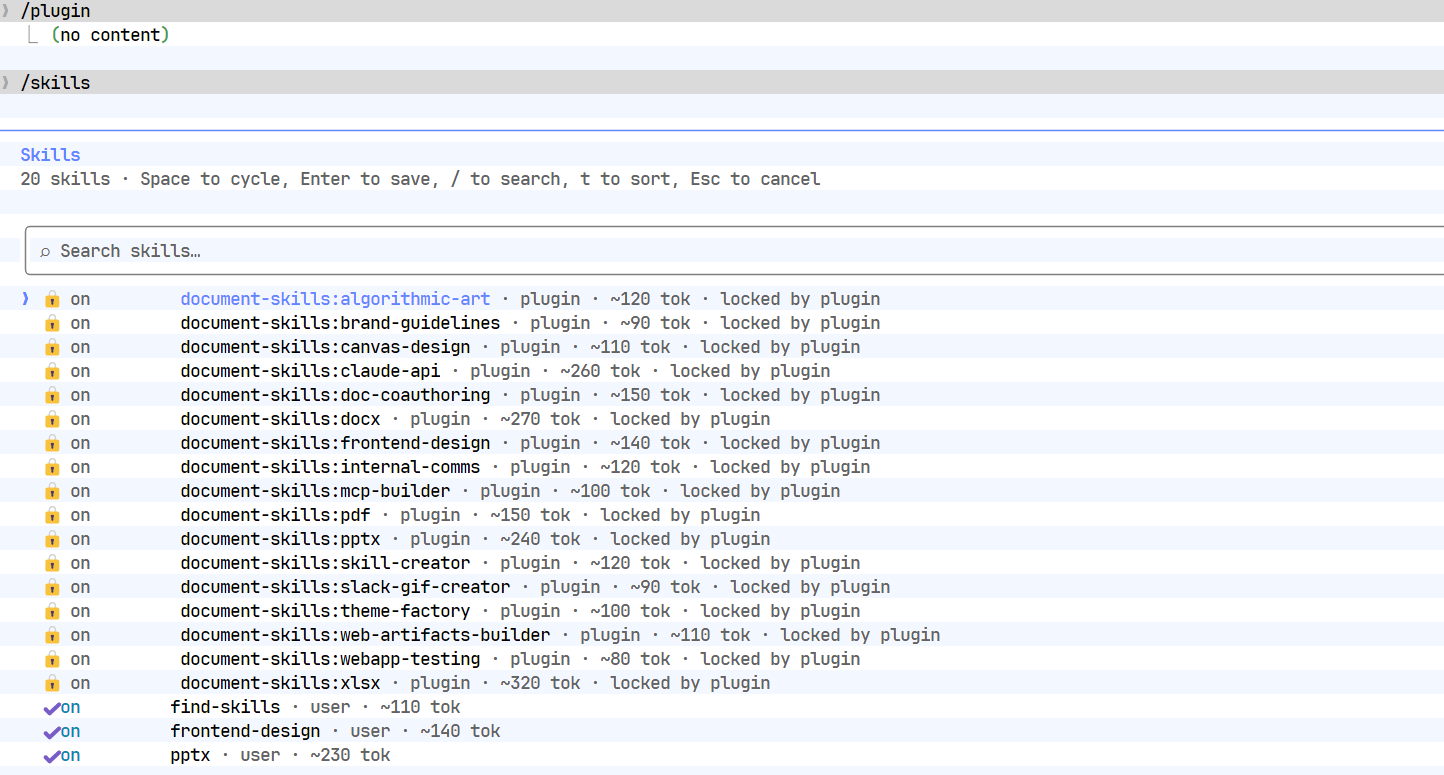Toggle the "on" status of document-skills:claude-api
1444x775 pixels.
pyautogui.click(x=80, y=371)
